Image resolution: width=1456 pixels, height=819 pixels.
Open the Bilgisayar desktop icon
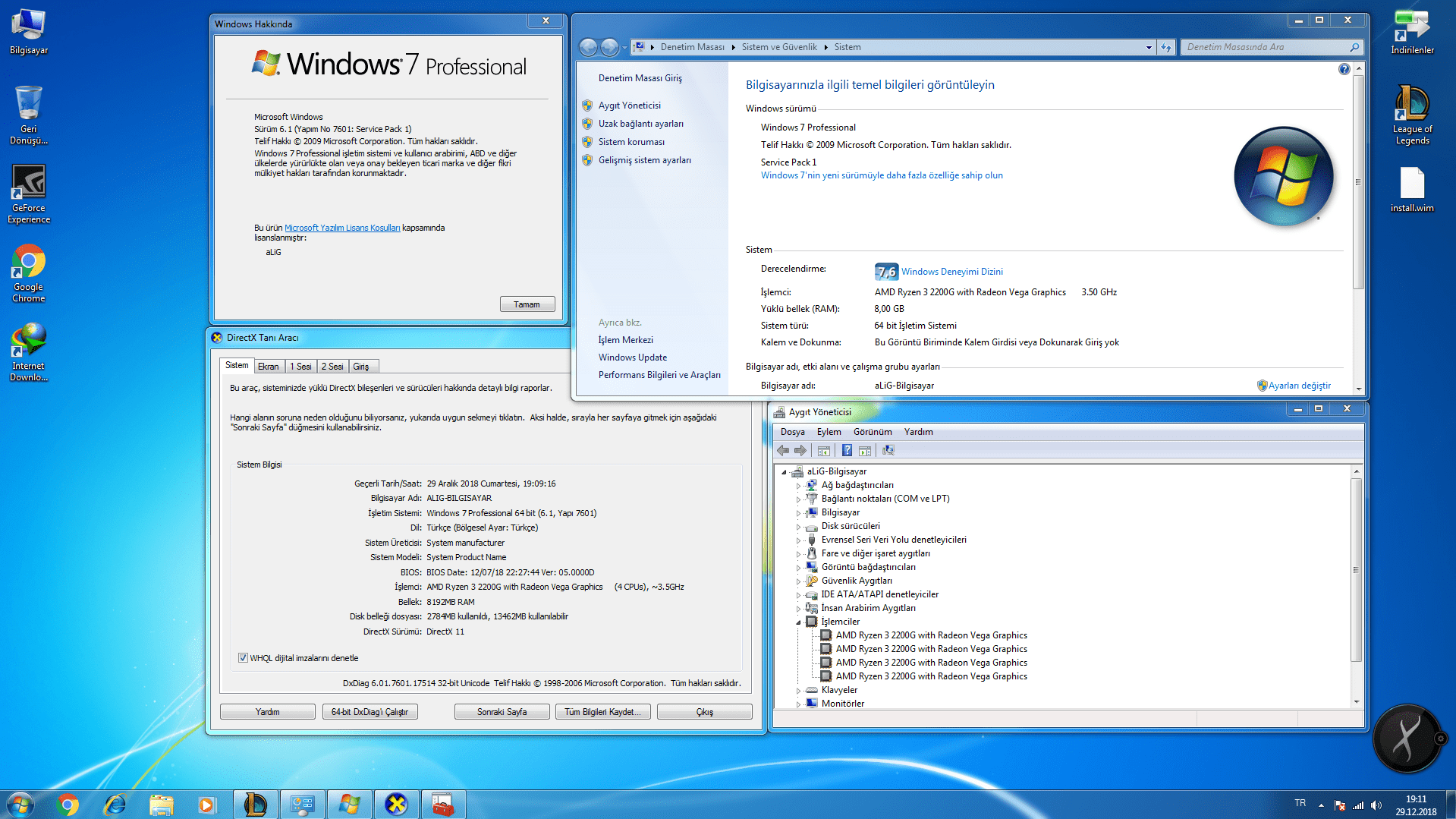click(29, 32)
